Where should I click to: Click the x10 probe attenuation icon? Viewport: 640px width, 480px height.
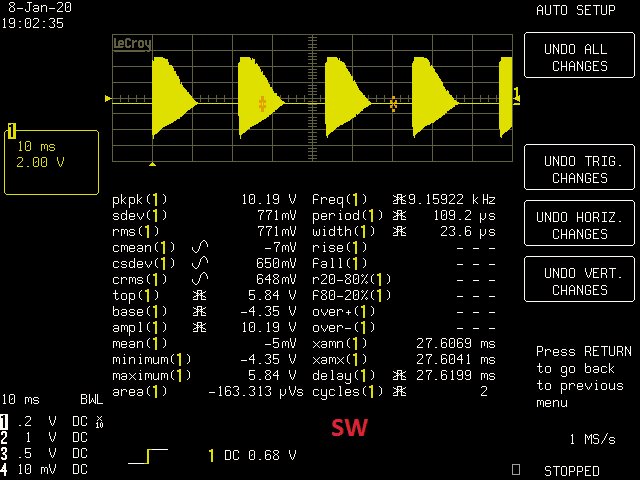pos(99,422)
